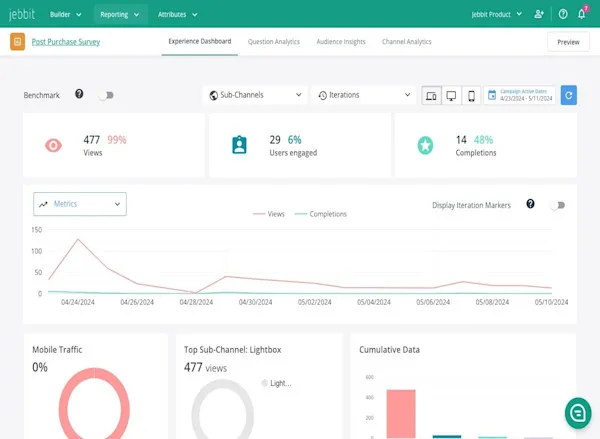This screenshot has width=600, height=439.
Task: Open the add user icon
Action: (539, 14)
